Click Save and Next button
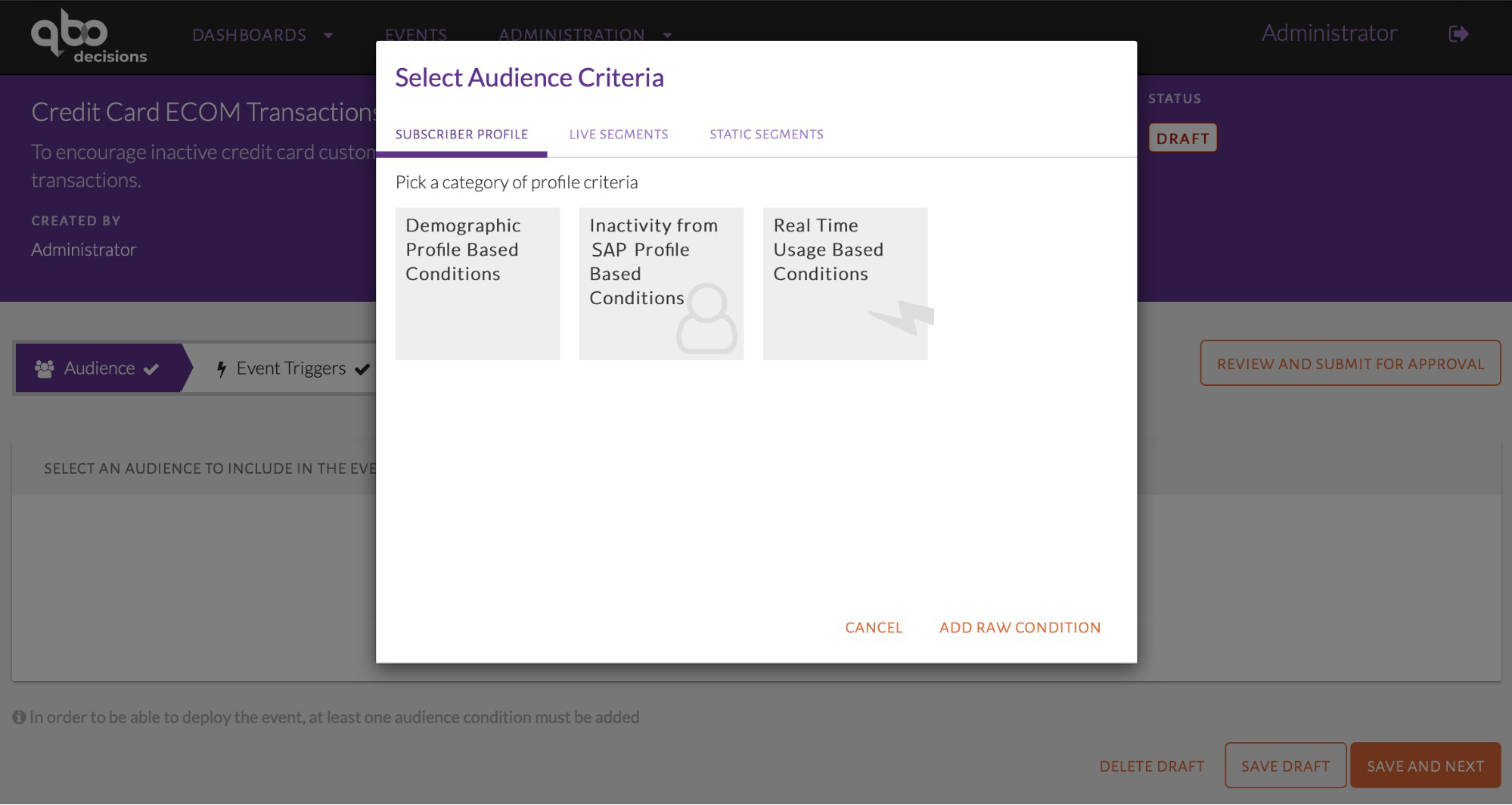Viewport: 1512px width, 805px height. click(1425, 766)
